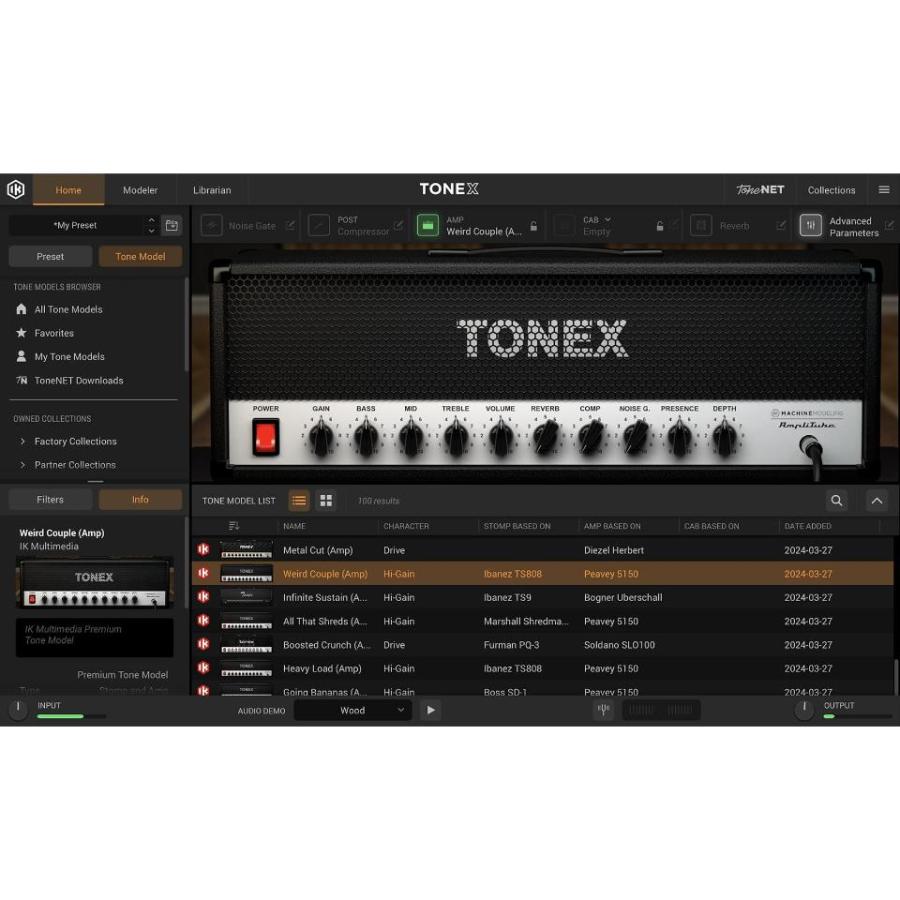Image resolution: width=900 pixels, height=900 pixels.
Task: Edit the Noise Gate settings
Action: [x=289, y=225]
